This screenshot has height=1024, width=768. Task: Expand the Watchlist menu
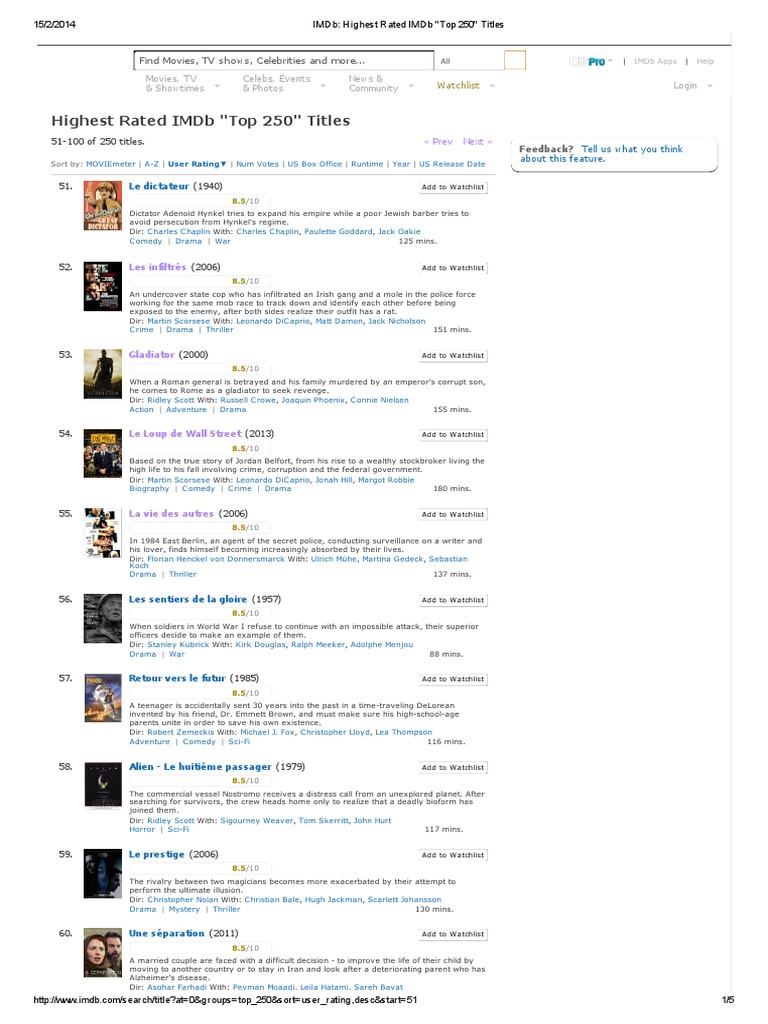(466, 86)
